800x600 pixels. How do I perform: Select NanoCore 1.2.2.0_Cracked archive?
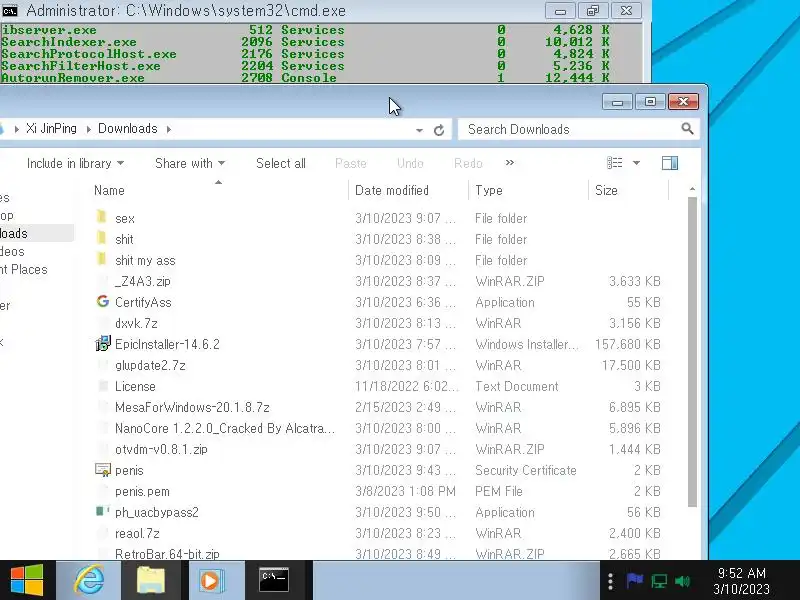tap(224, 428)
